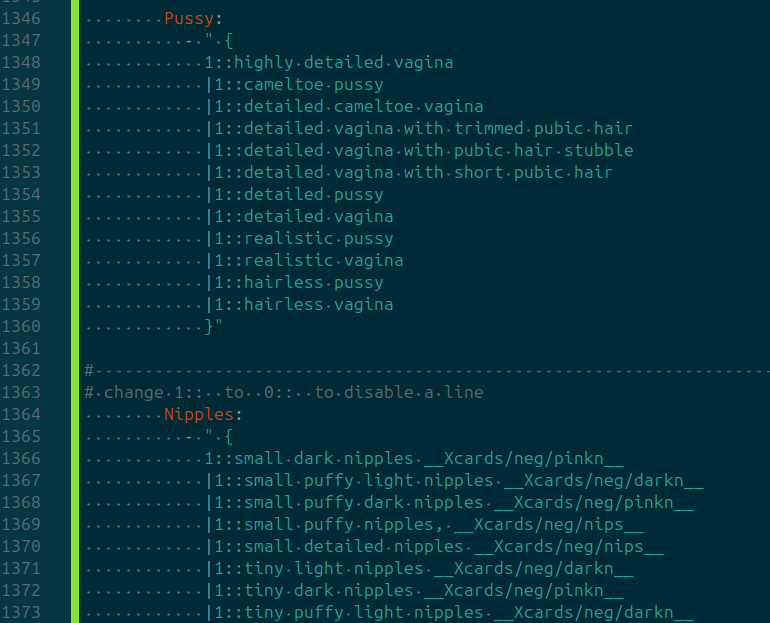Screen dimensions: 770x623
Task: Click line number 1360 in the gutter
Action: [x=21, y=326]
